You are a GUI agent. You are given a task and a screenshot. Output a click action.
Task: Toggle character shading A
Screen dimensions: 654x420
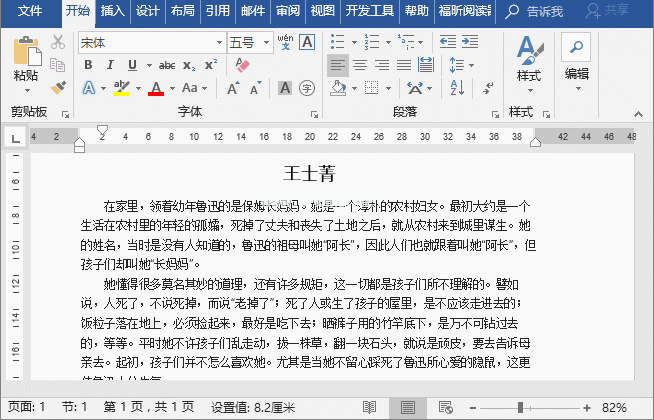[x=285, y=88]
